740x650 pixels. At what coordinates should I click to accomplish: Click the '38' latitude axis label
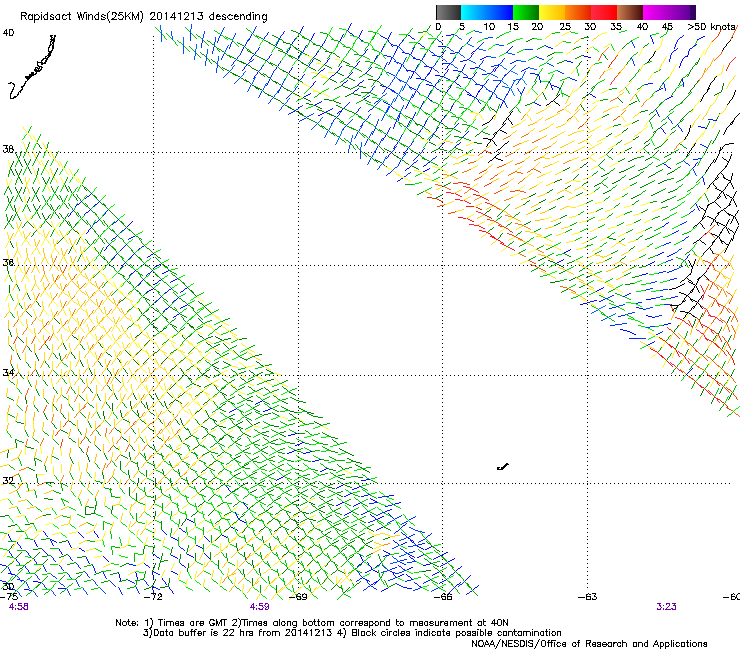click(8, 149)
